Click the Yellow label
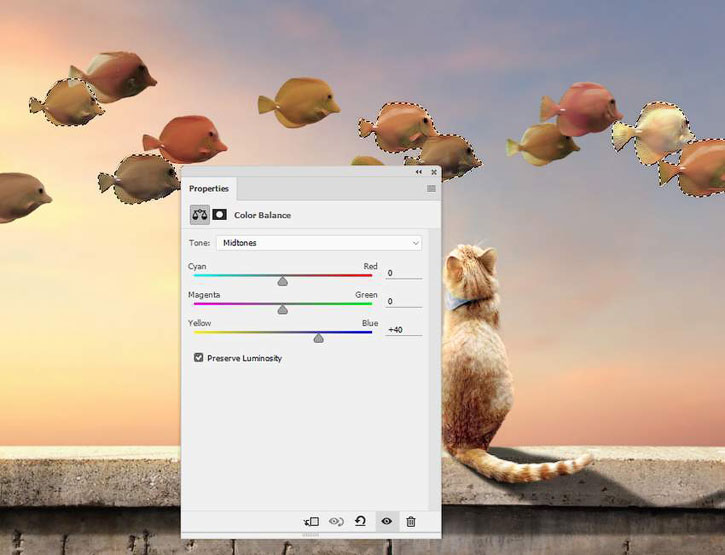The height and width of the screenshot is (555, 725). [x=199, y=323]
